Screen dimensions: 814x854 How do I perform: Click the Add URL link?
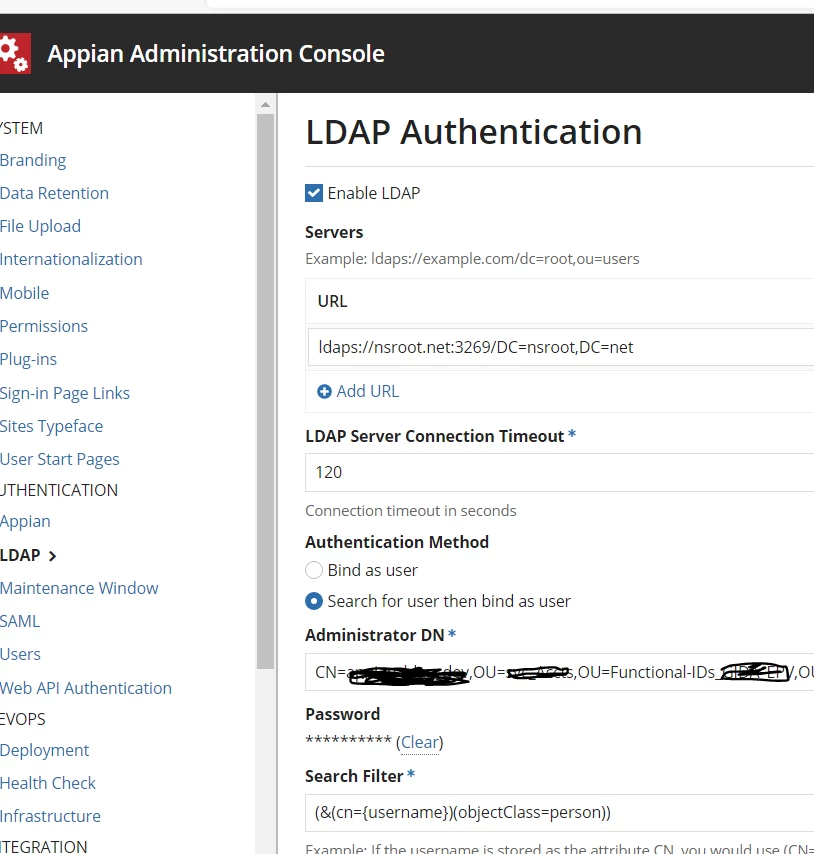[x=368, y=391]
